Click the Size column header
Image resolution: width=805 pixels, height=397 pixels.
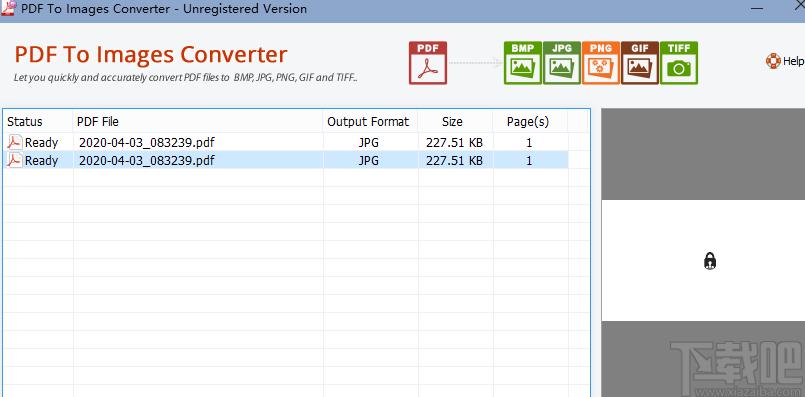pyautogui.click(x=452, y=122)
